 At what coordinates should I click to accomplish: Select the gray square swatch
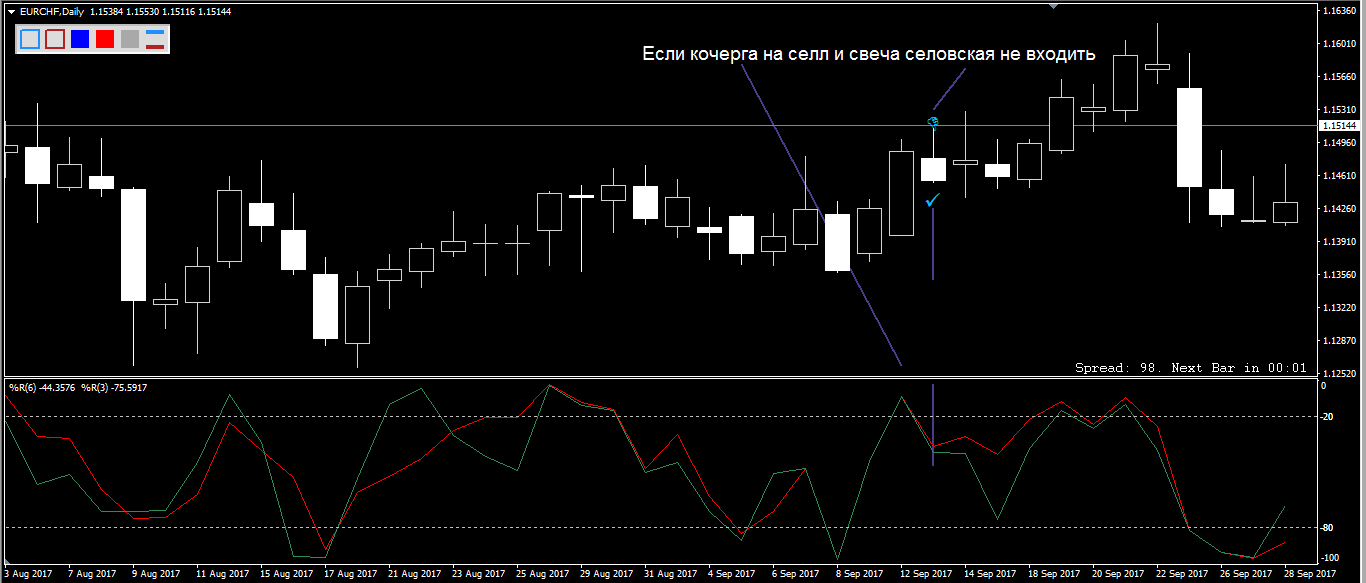pyautogui.click(x=130, y=39)
